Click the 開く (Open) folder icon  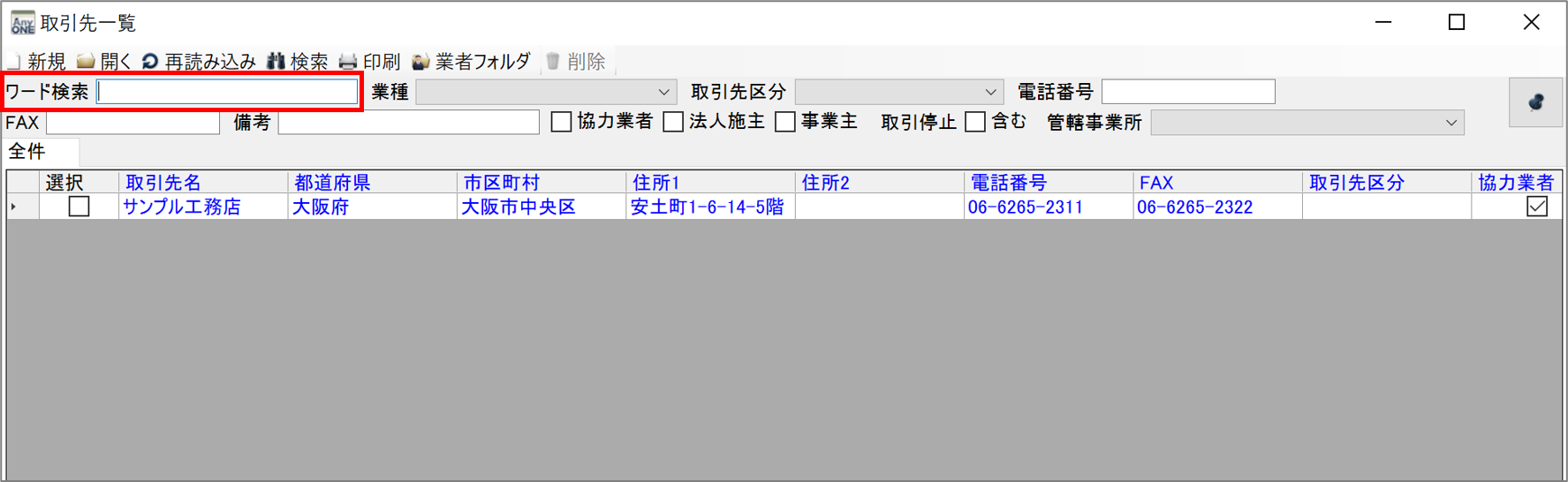click(86, 61)
